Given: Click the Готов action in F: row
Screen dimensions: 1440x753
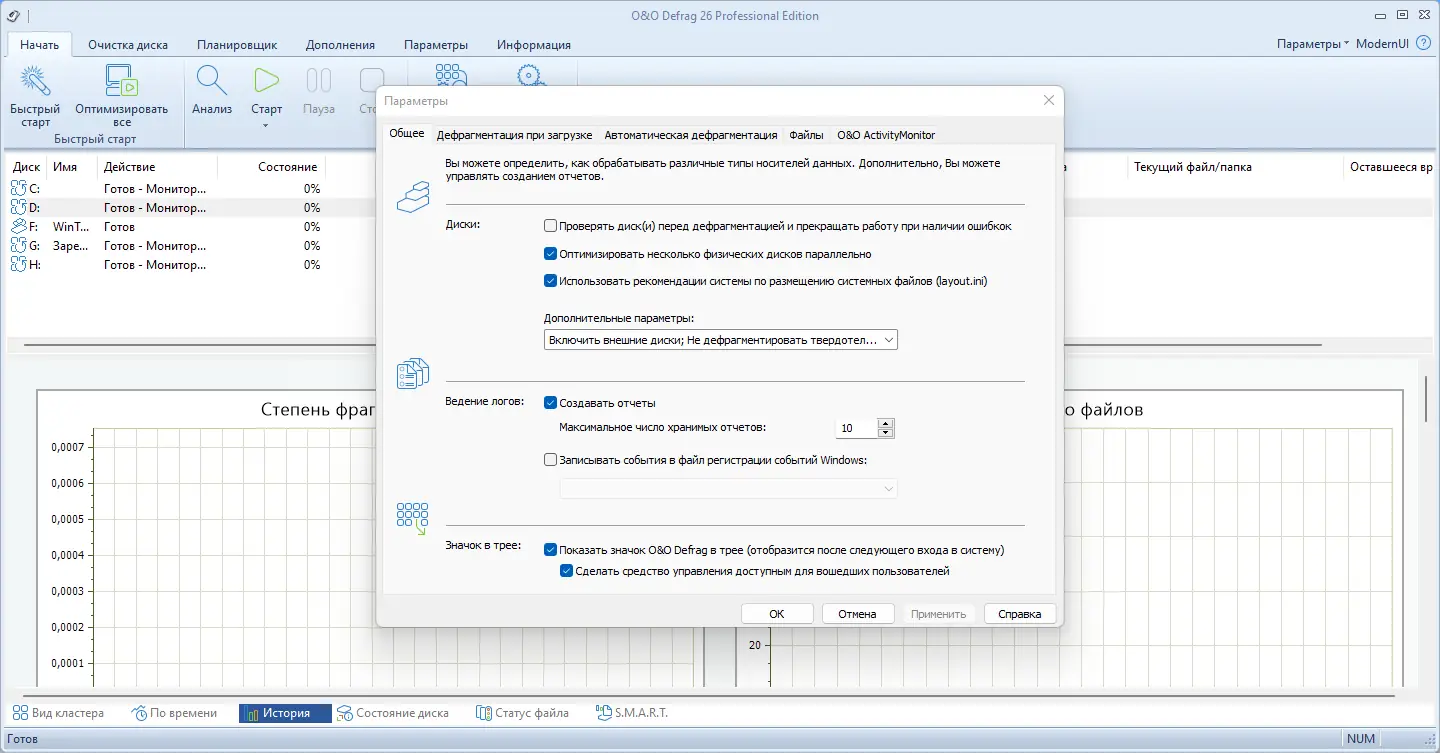Looking at the screenshot, I should pos(119,226).
